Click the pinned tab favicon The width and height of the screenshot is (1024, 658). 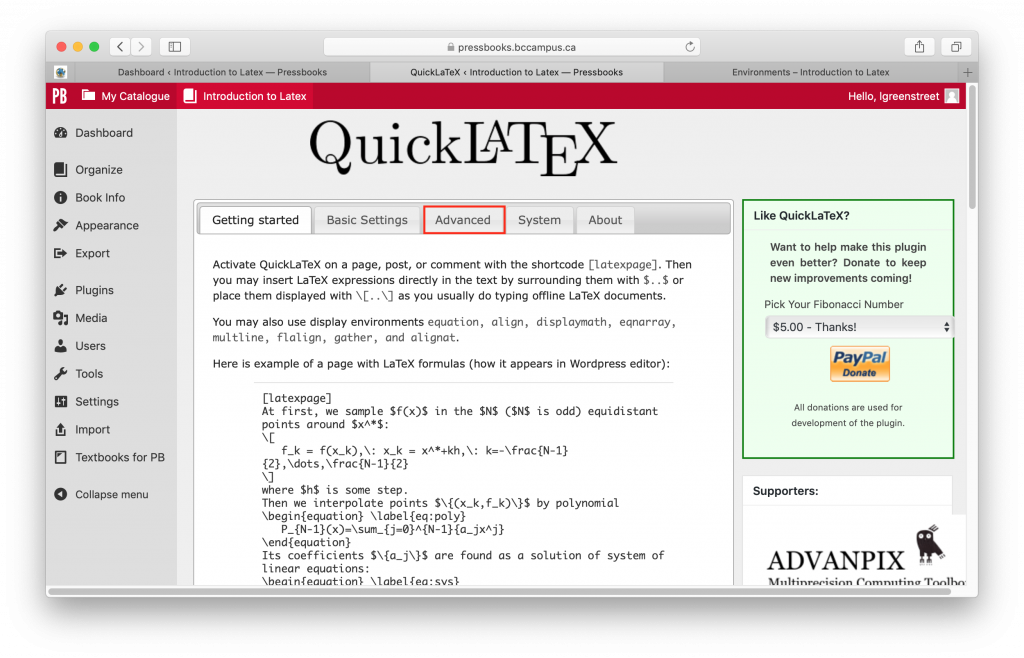tap(61, 72)
